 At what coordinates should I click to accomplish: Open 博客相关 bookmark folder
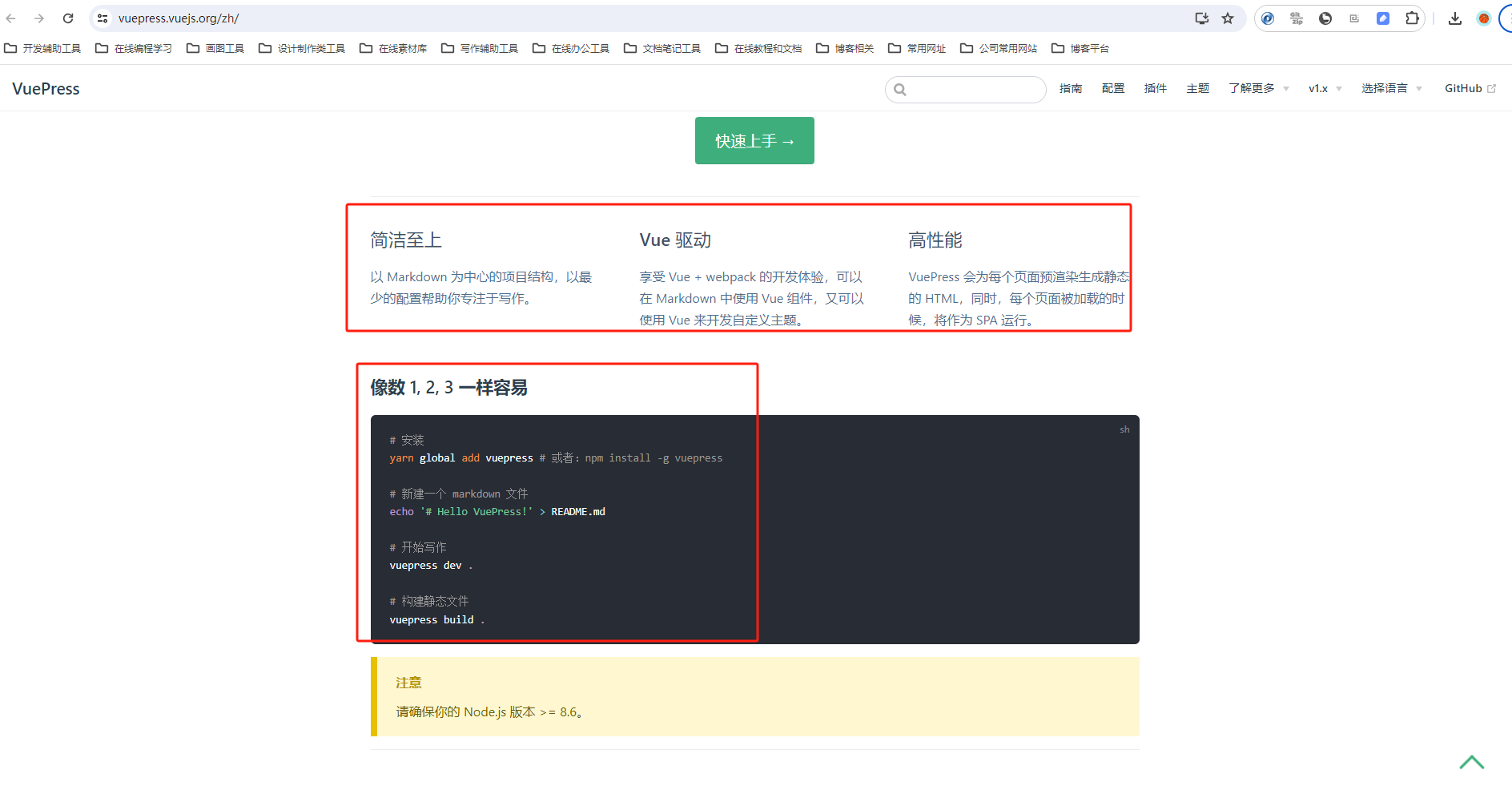845,48
